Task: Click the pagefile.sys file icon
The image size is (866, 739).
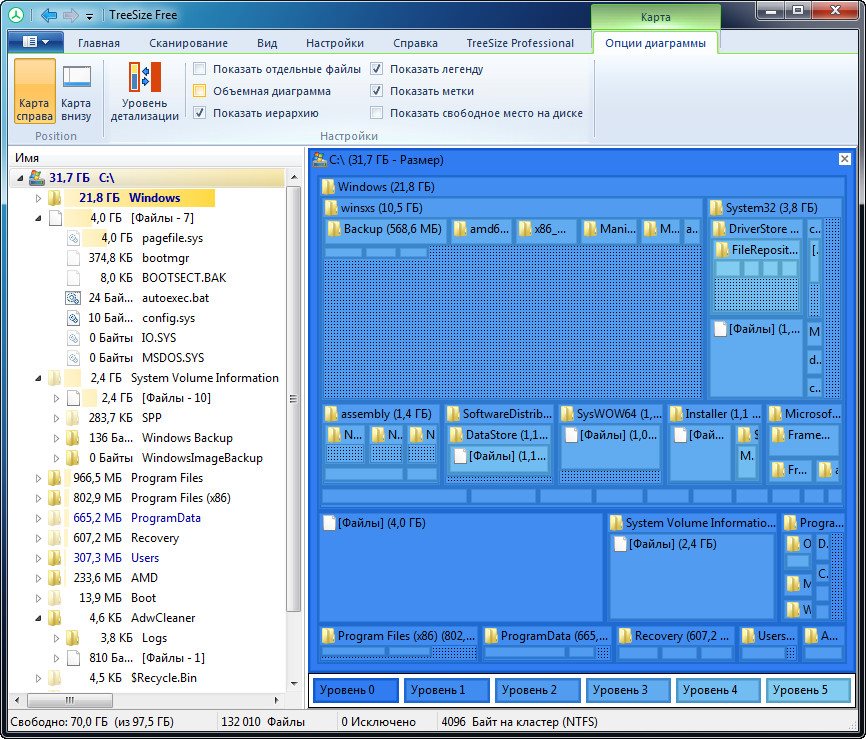Action: point(73,238)
